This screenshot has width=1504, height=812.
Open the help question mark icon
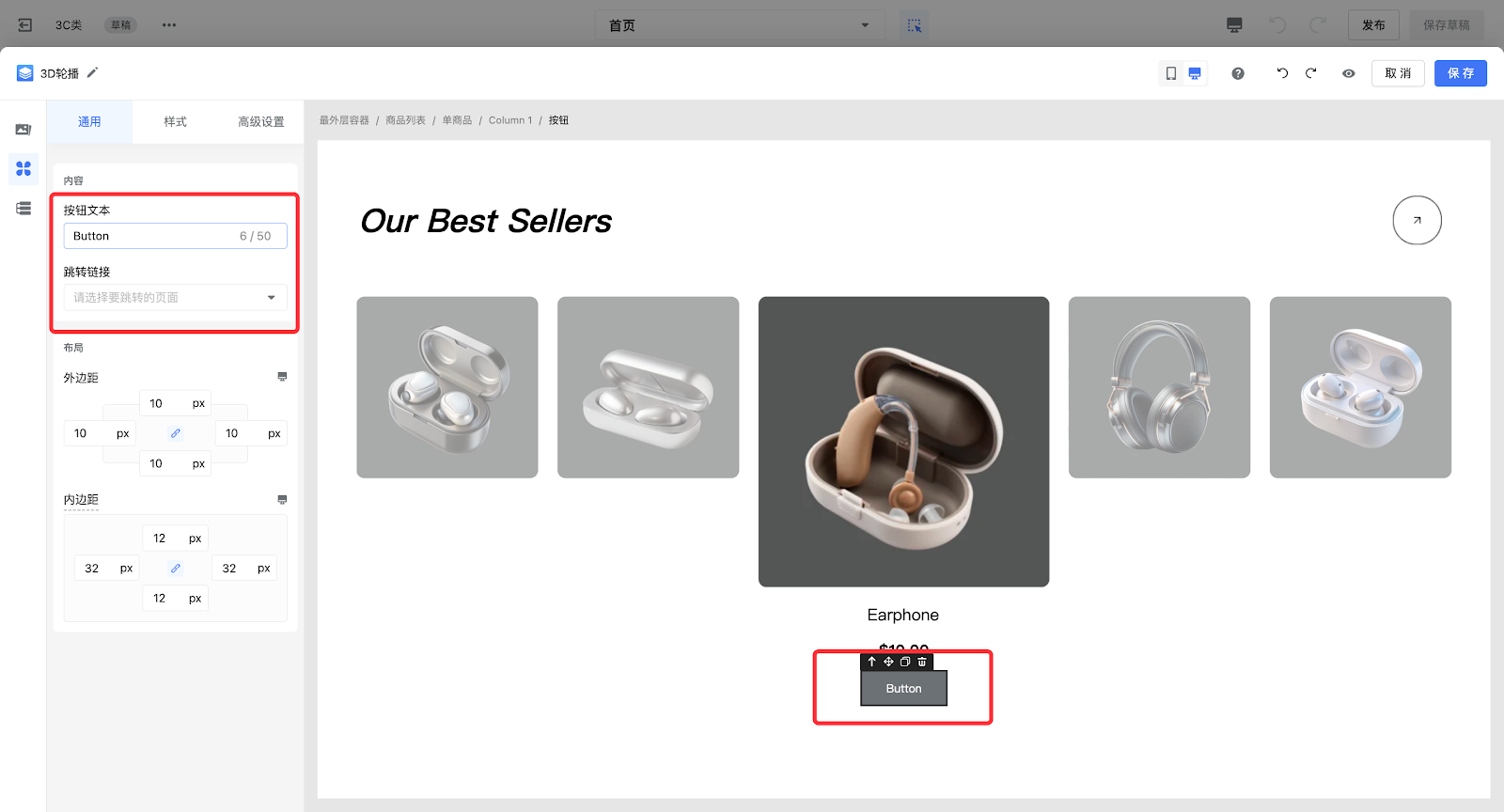tap(1238, 73)
